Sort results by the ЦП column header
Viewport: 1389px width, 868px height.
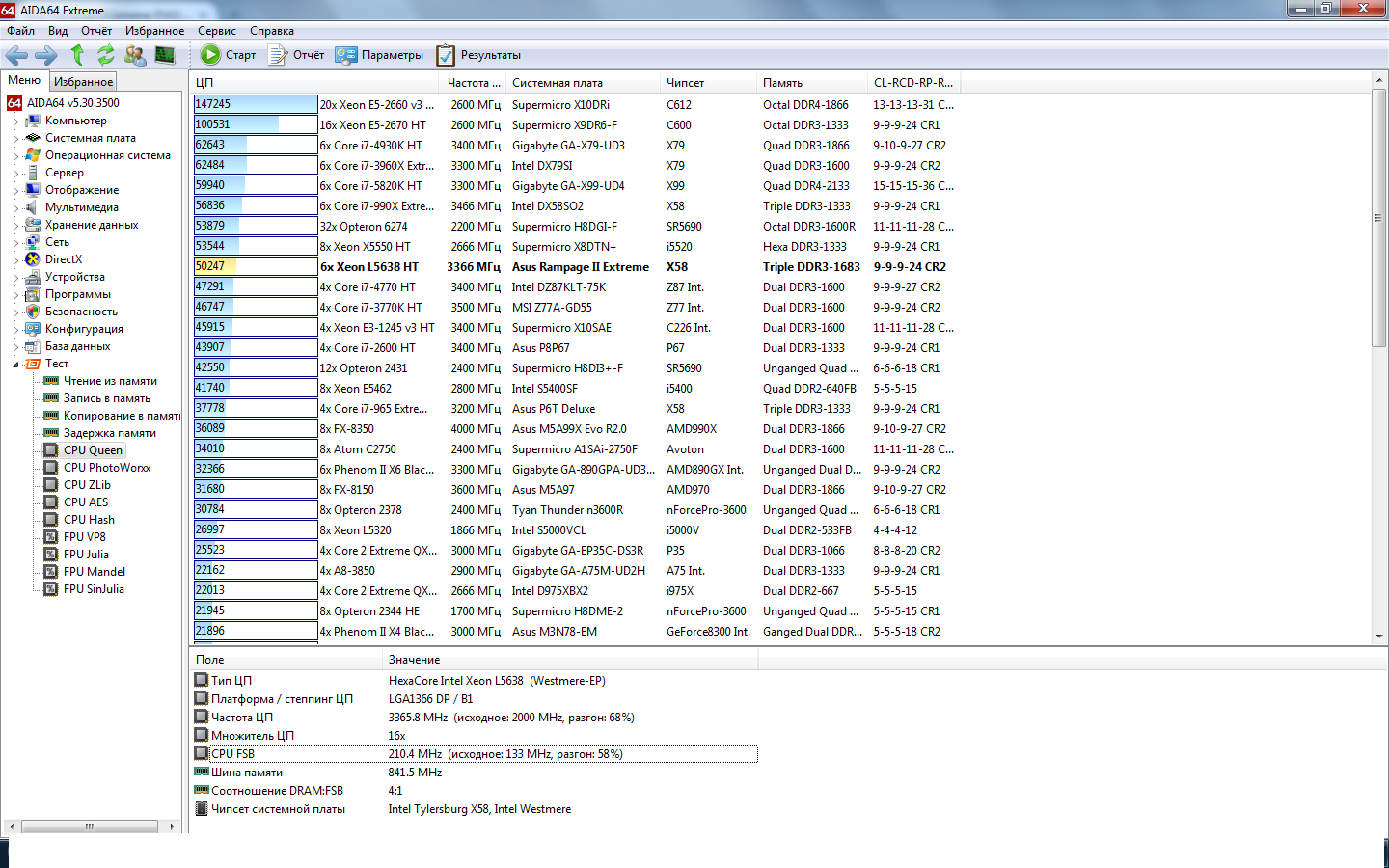[315, 83]
